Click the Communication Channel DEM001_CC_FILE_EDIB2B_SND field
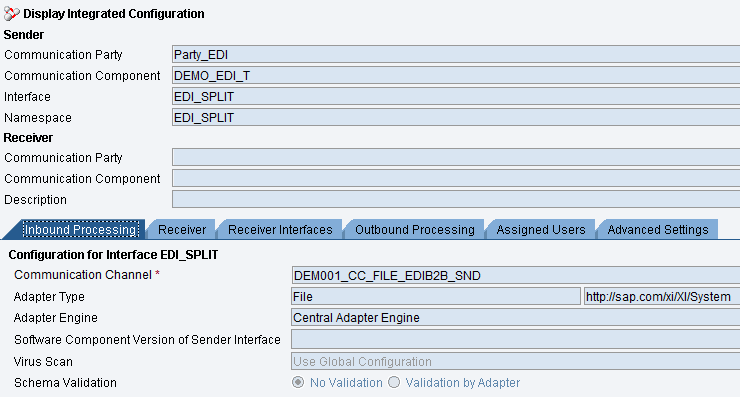 click(x=515, y=275)
